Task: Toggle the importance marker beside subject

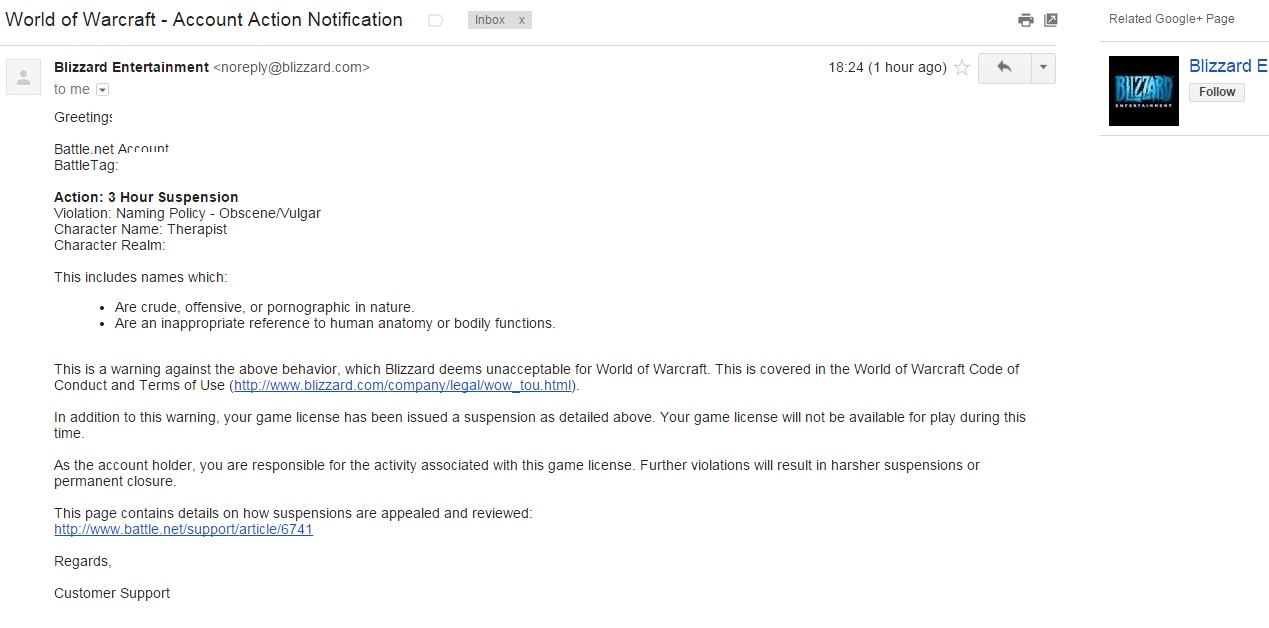Action: click(435, 20)
